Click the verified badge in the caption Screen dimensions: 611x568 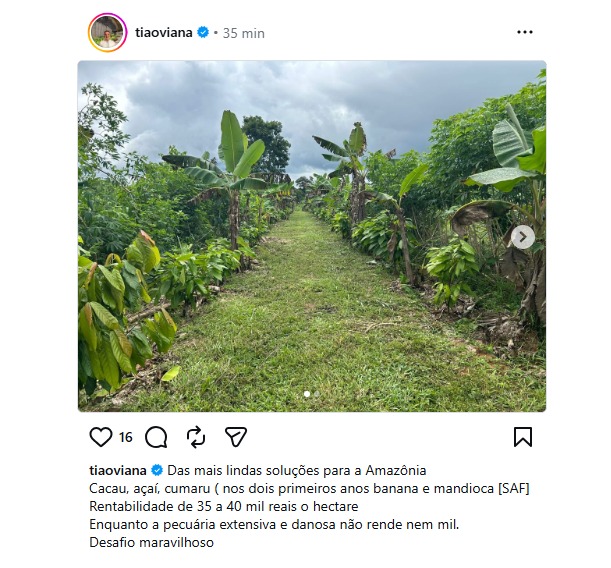coord(157,470)
